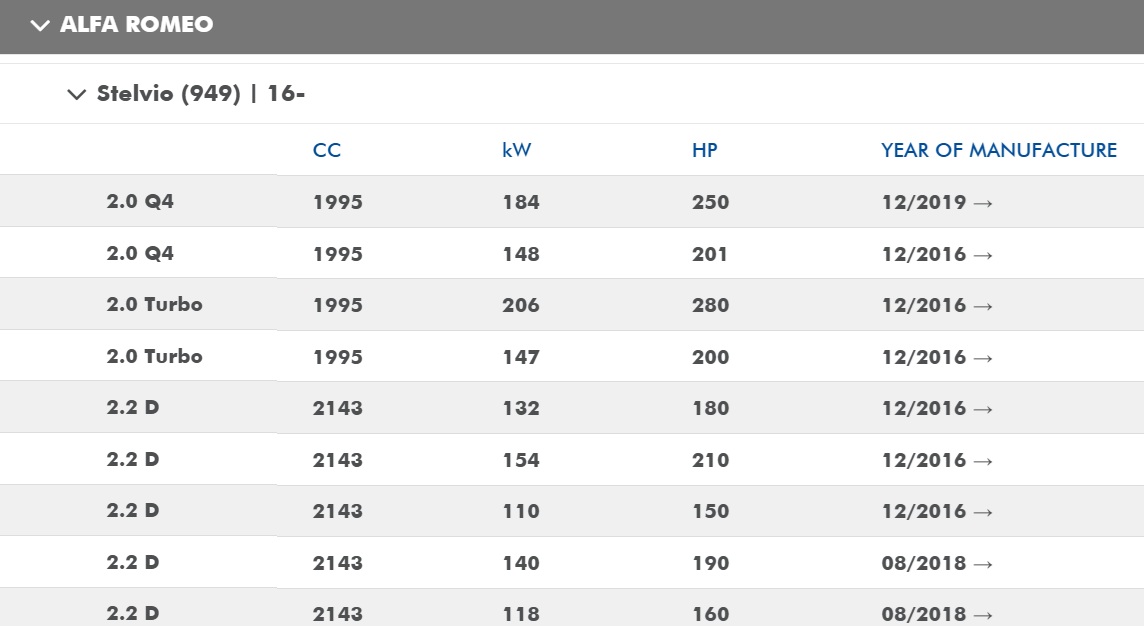This screenshot has width=1144, height=626.
Task: Collapse the ALFA ROMEO section chevron
Action: coord(40,26)
